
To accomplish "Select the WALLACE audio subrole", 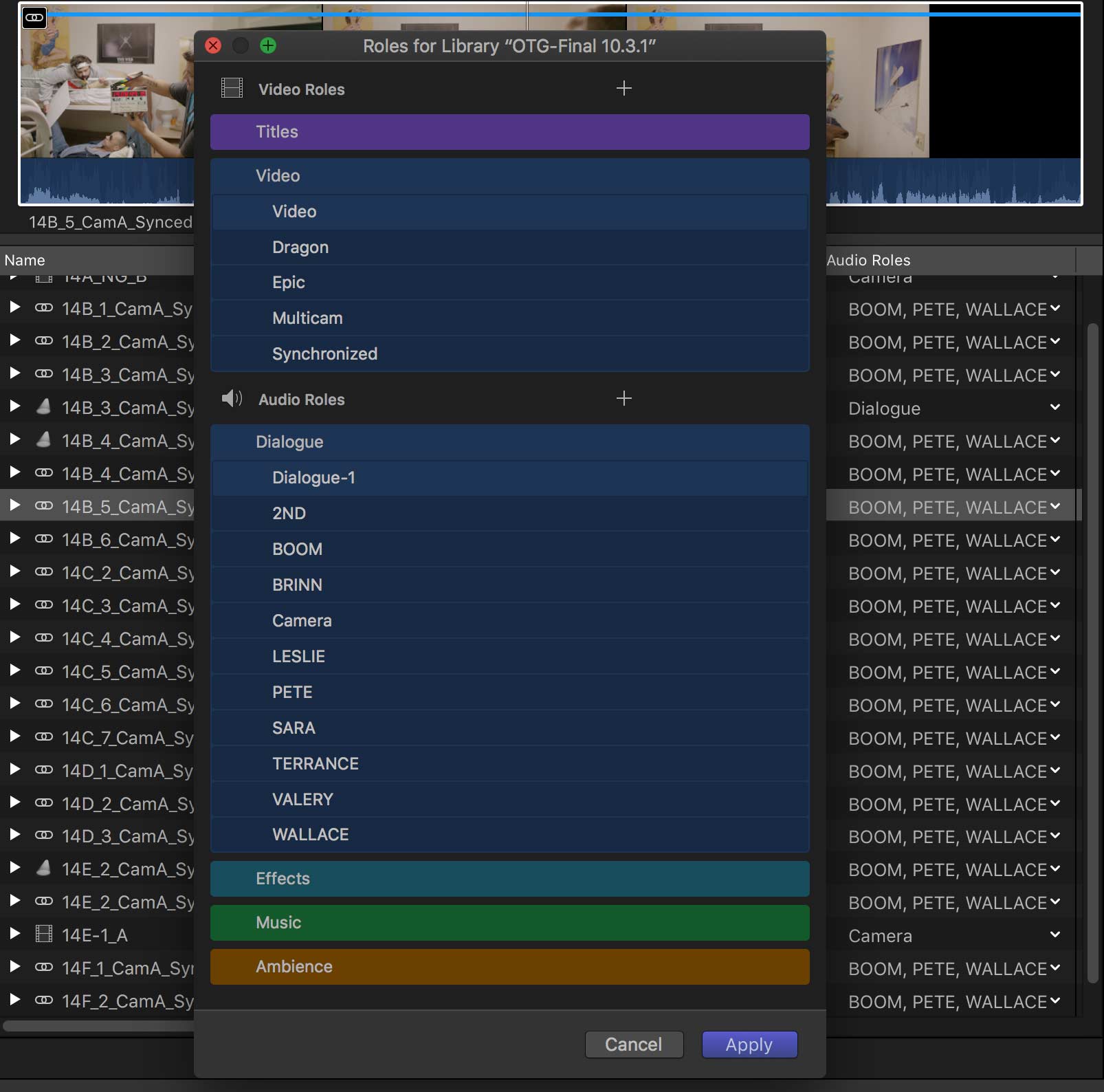I will click(509, 835).
